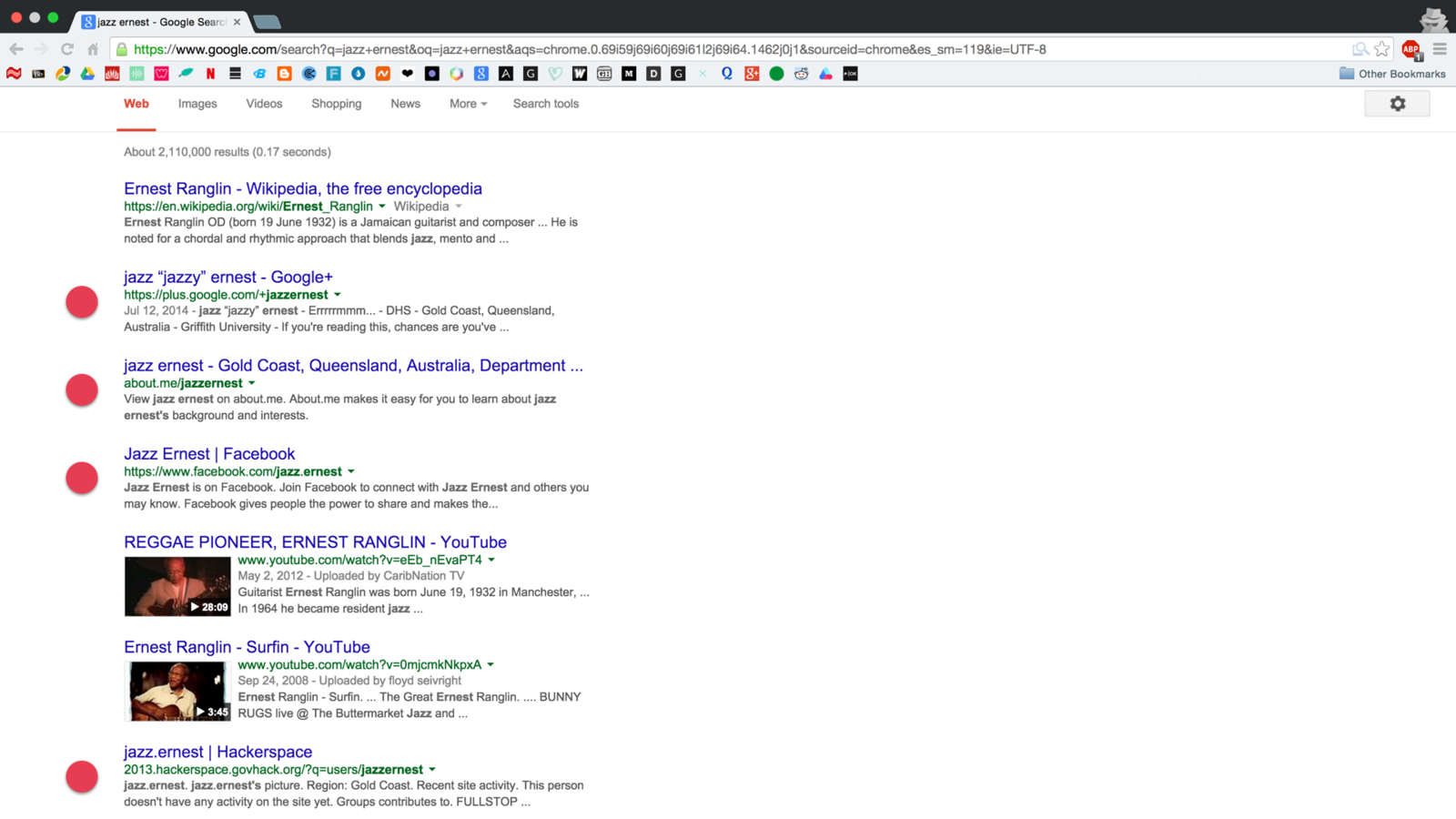Expand the Wikipedia source info arrow
This screenshot has width=1456, height=819.
point(459,207)
